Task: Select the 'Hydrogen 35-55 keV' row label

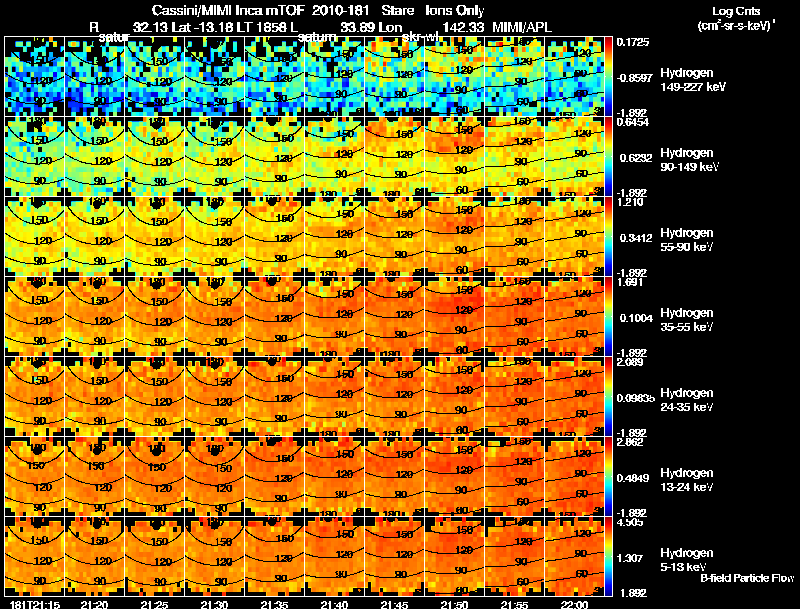Action: tap(686, 320)
